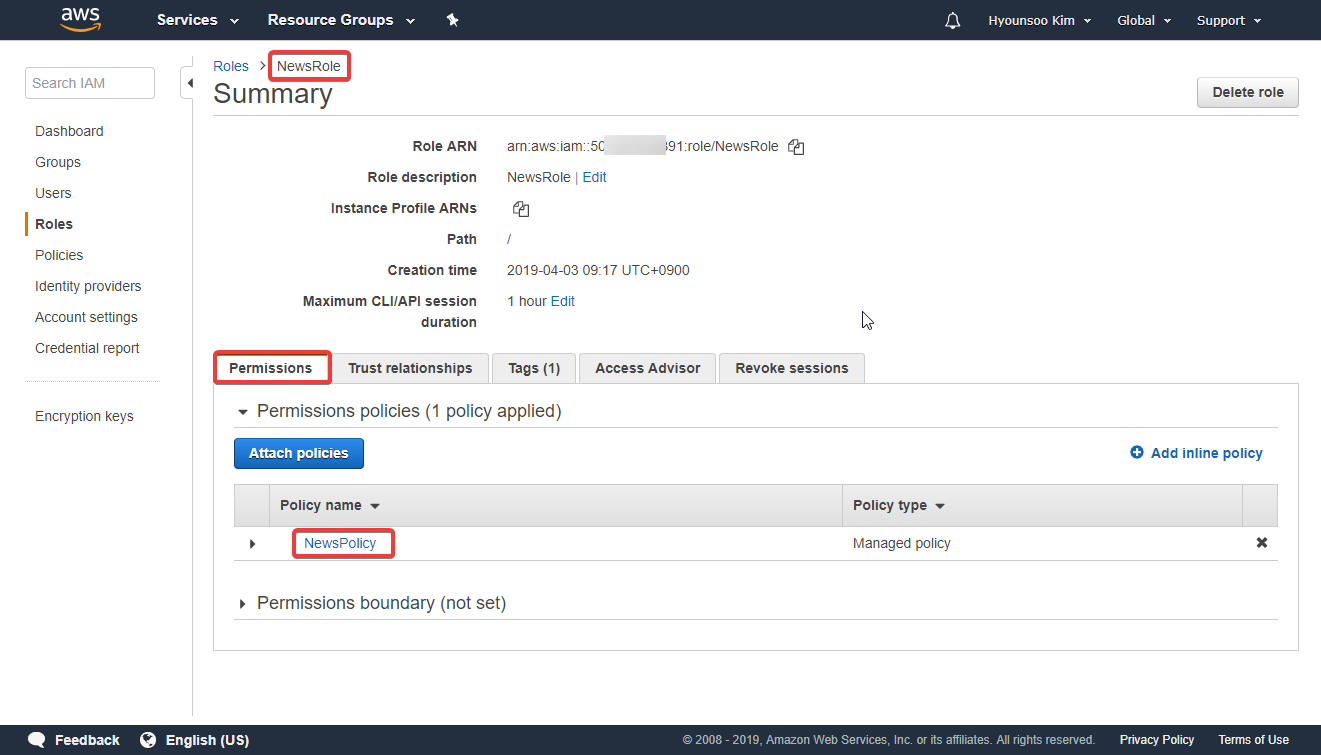Open Hyounsoo Kim account menu
1321x755 pixels.
click(1039, 20)
